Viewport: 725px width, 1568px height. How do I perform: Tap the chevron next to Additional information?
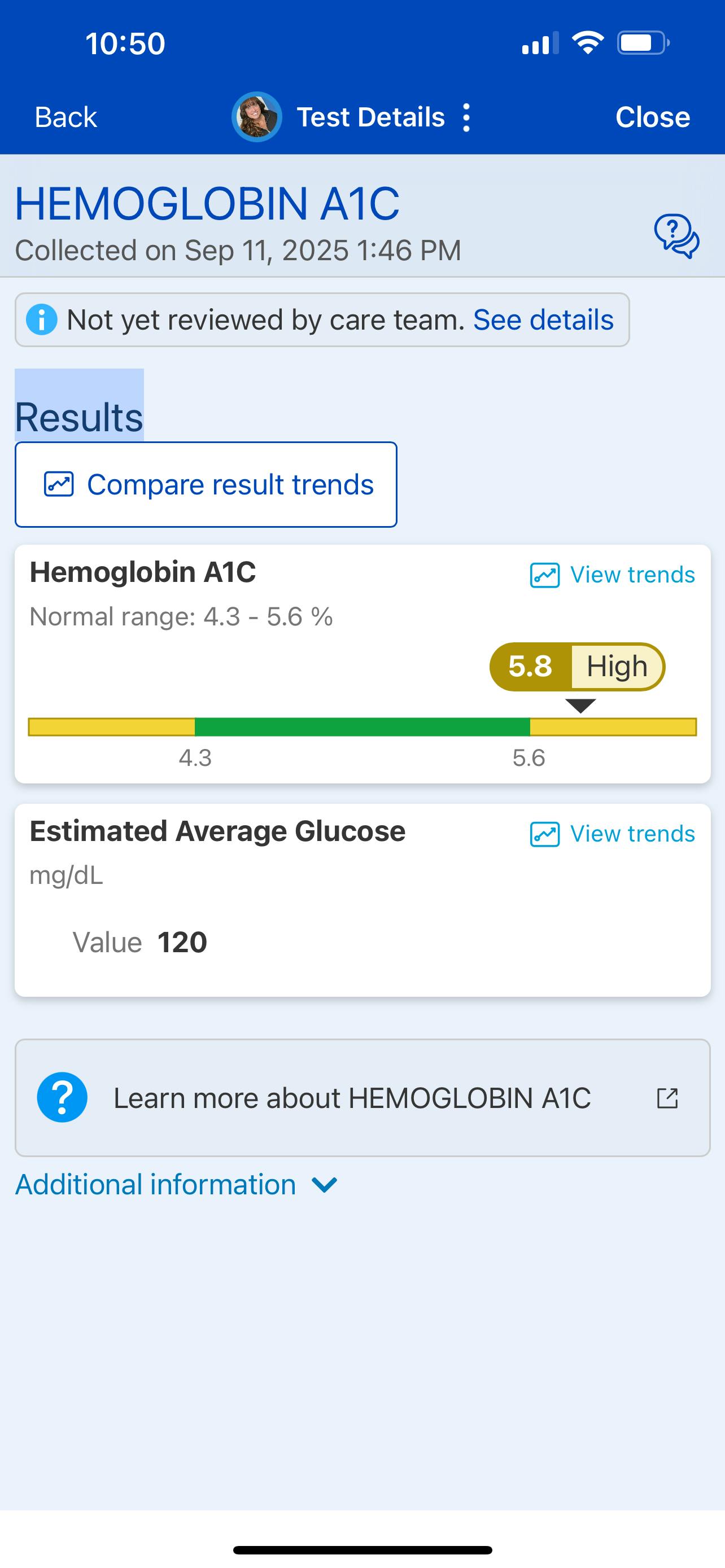pyautogui.click(x=325, y=1185)
